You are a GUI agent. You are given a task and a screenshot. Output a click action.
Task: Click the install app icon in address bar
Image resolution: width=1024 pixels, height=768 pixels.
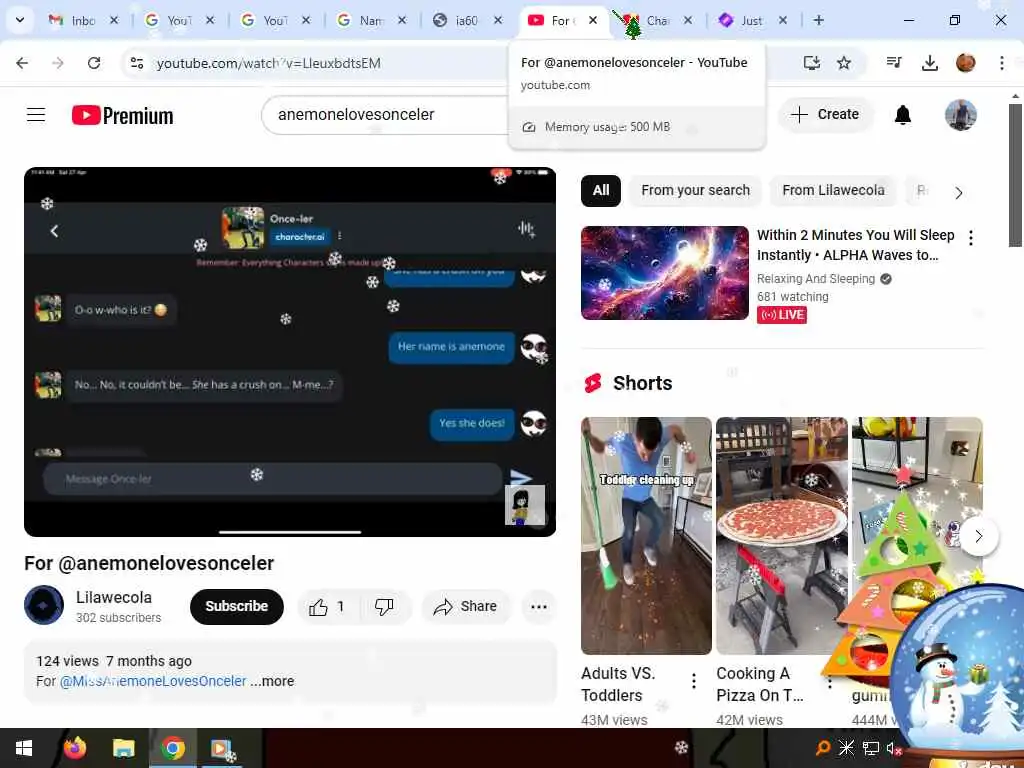pos(812,63)
